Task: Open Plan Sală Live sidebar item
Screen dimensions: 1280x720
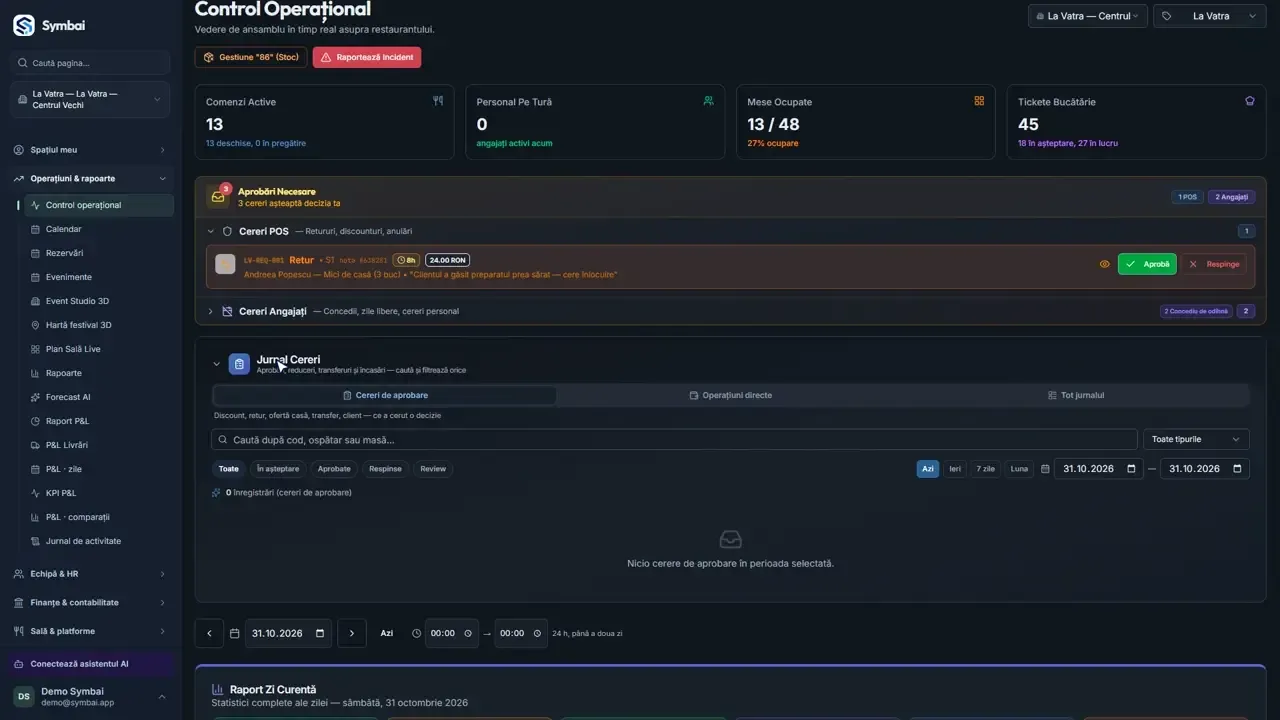Action: tap(99, 349)
